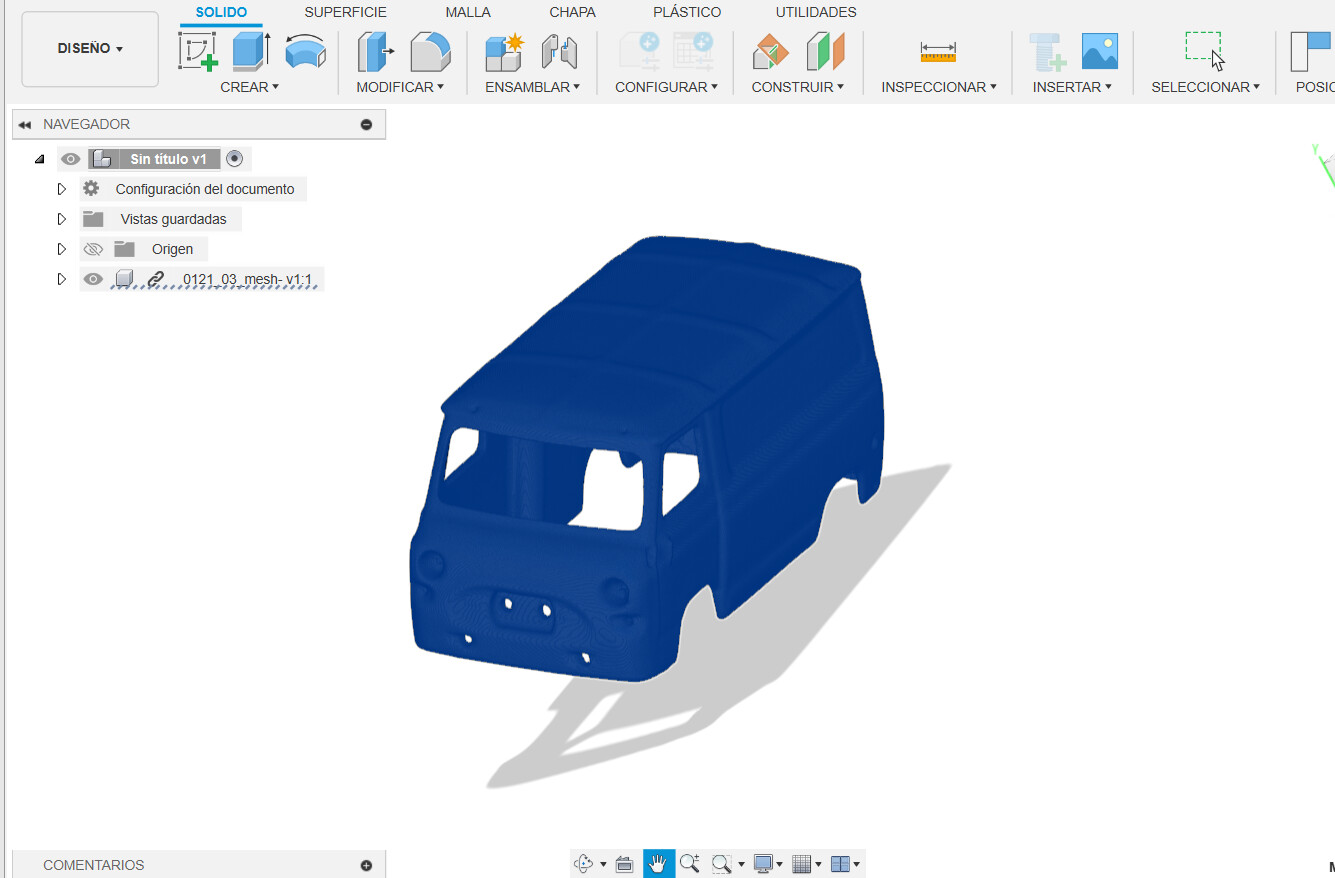
Task: Open the Measure tool ruler icon
Action: (x=938, y=51)
